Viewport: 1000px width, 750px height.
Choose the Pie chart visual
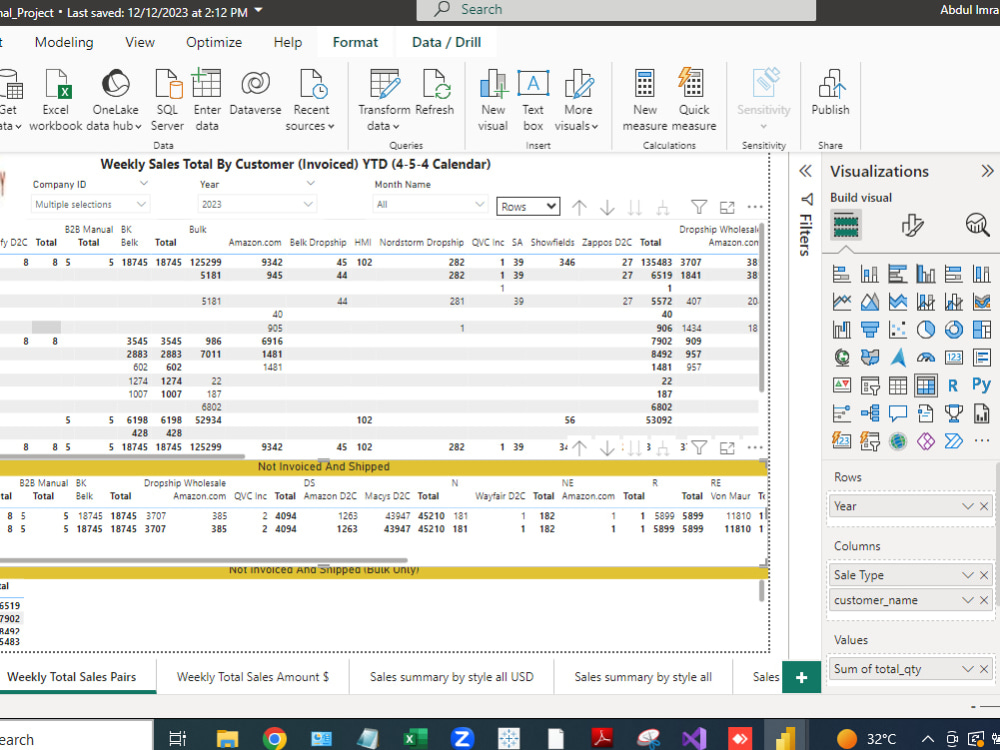[925, 329]
